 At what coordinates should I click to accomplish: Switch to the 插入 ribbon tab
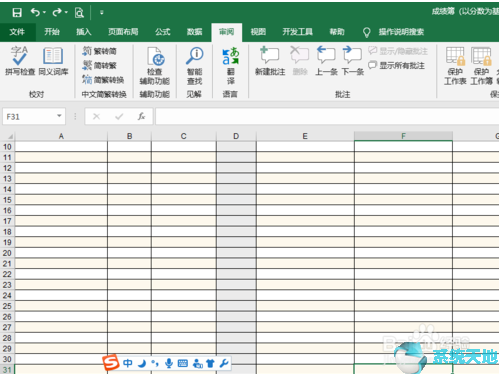pyautogui.click(x=84, y=32)
